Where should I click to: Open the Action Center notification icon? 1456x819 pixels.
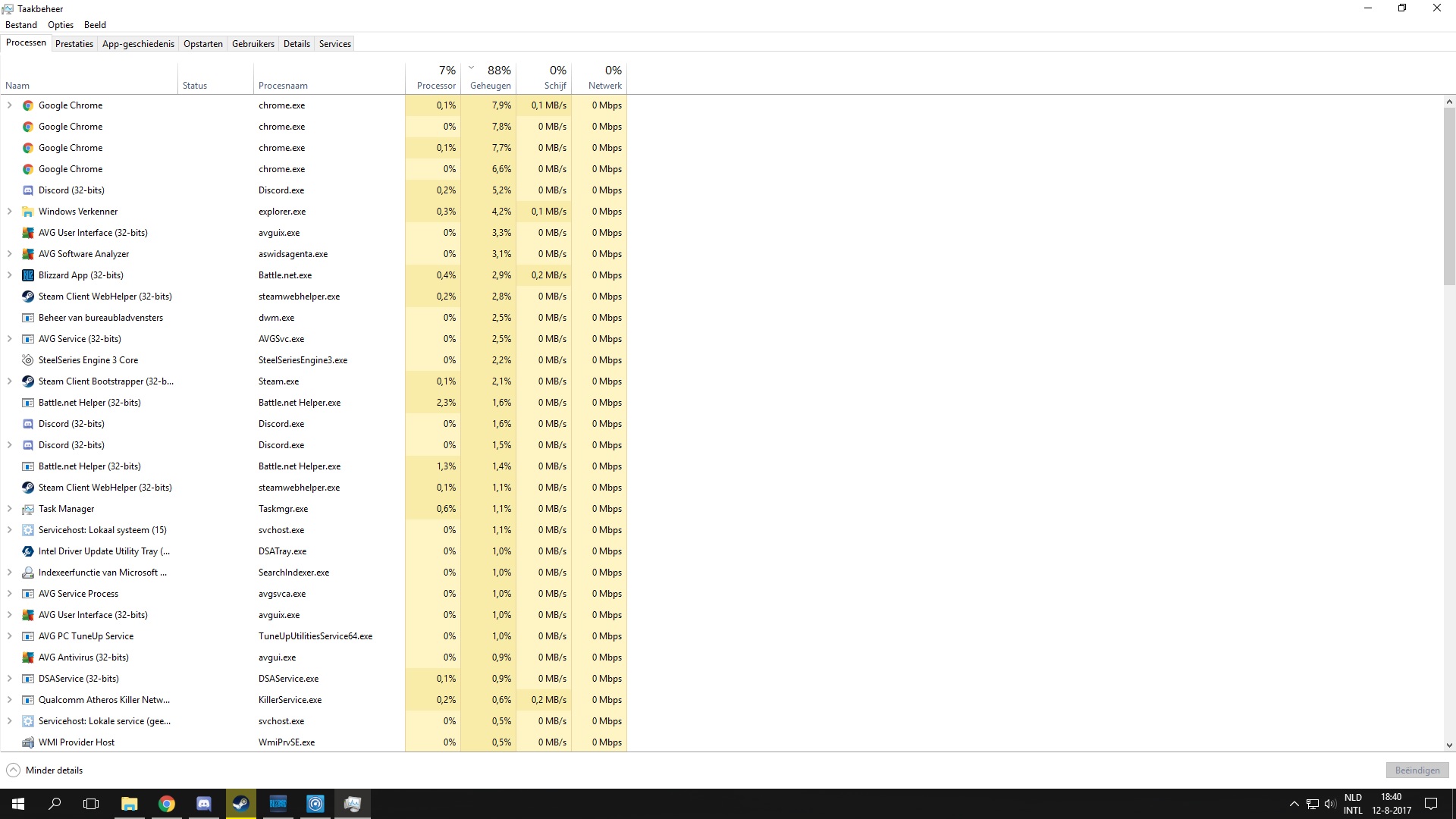1431,804
